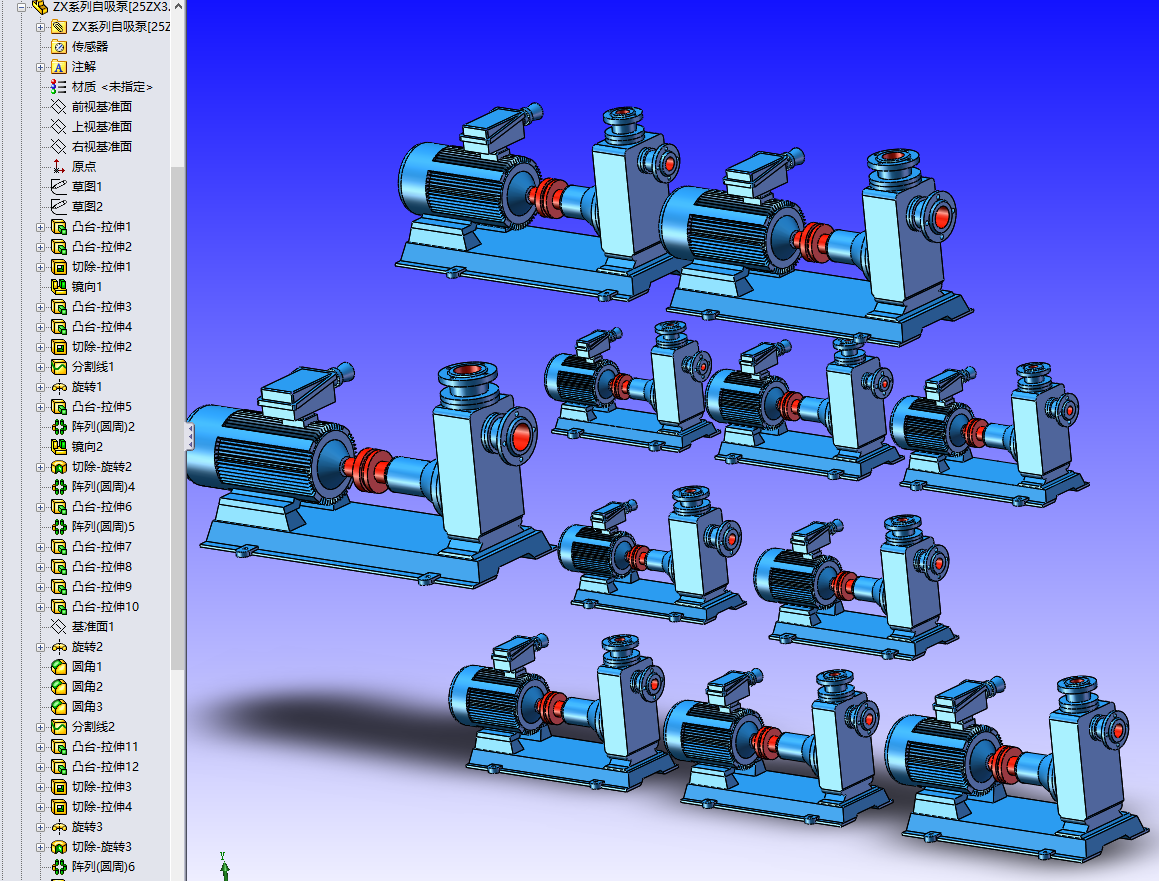
Task: Select the 右视基准面 plane icon
Action: pos(59,146)
